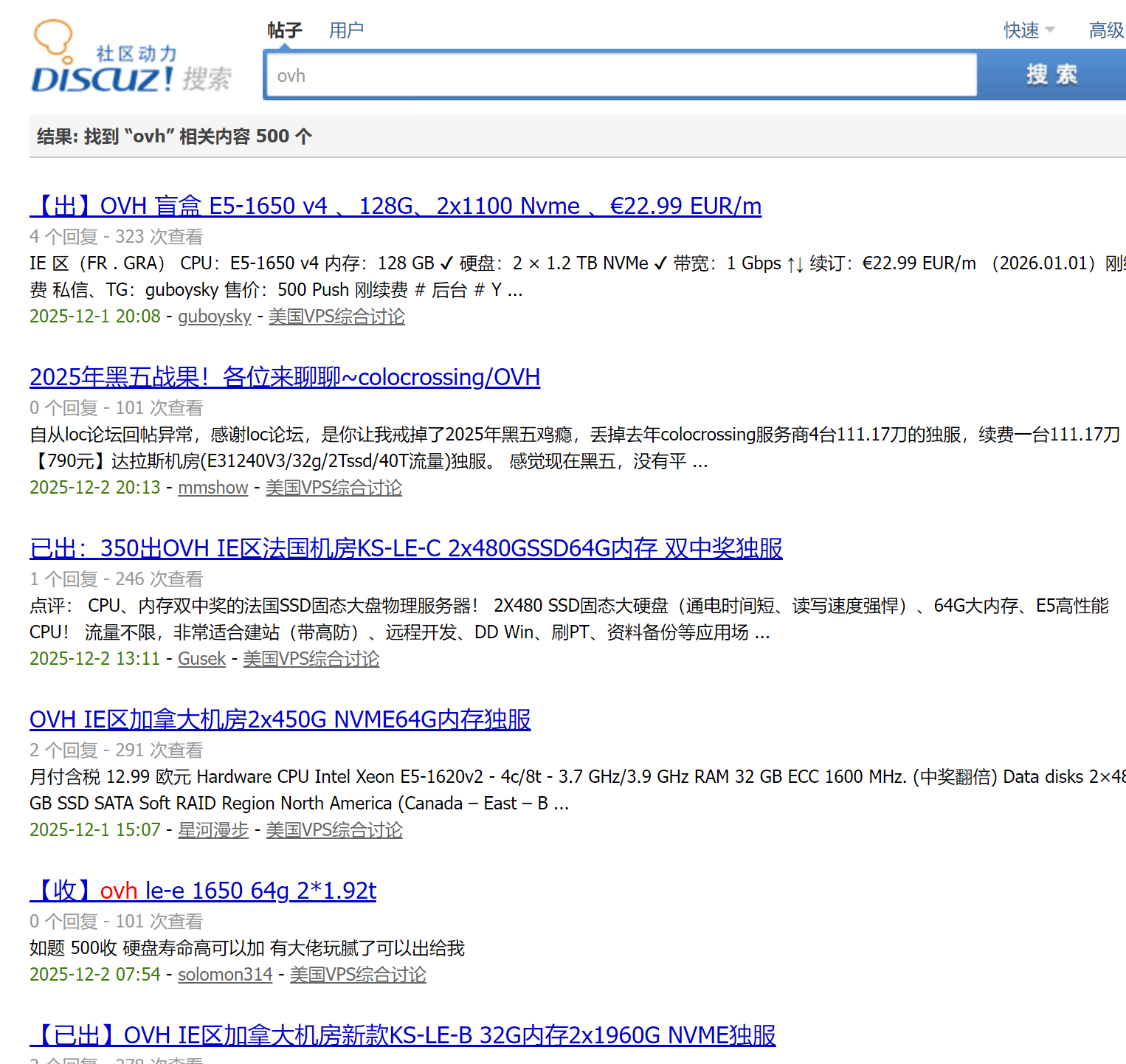
Task: View mmshow's user profile
Action: pos(213,488)
